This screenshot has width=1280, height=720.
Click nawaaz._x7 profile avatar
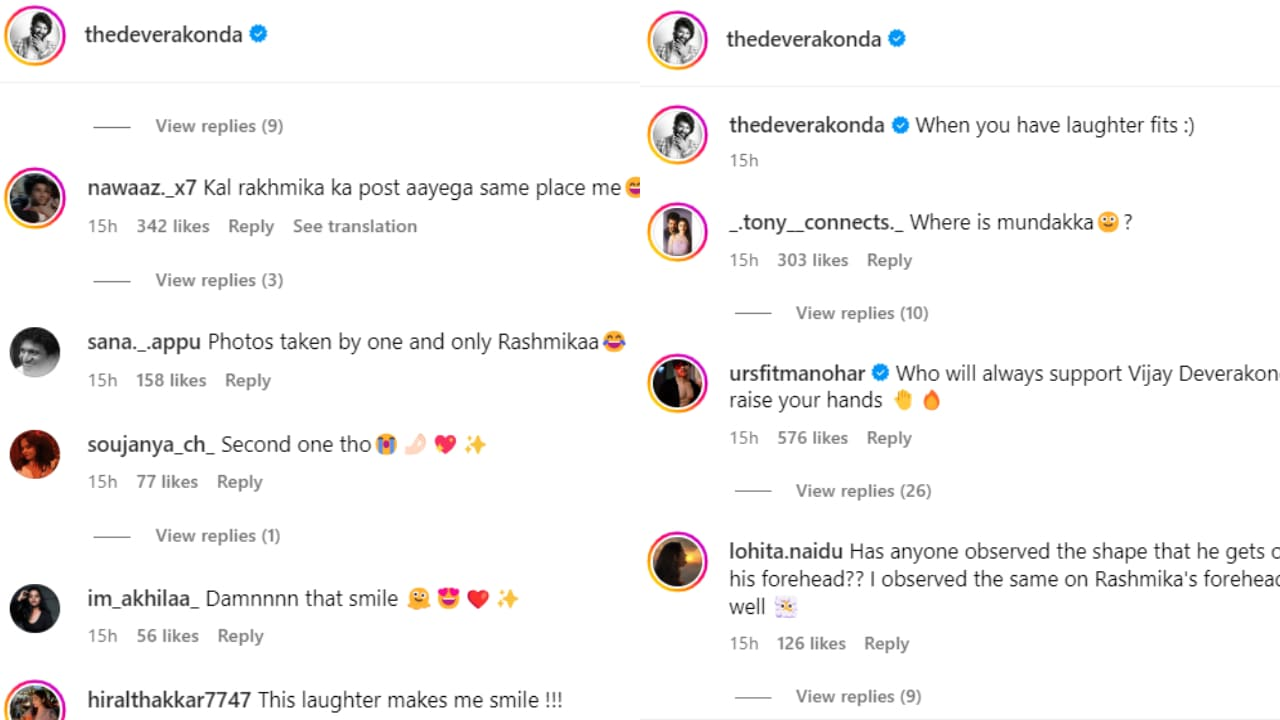point(36,199)
